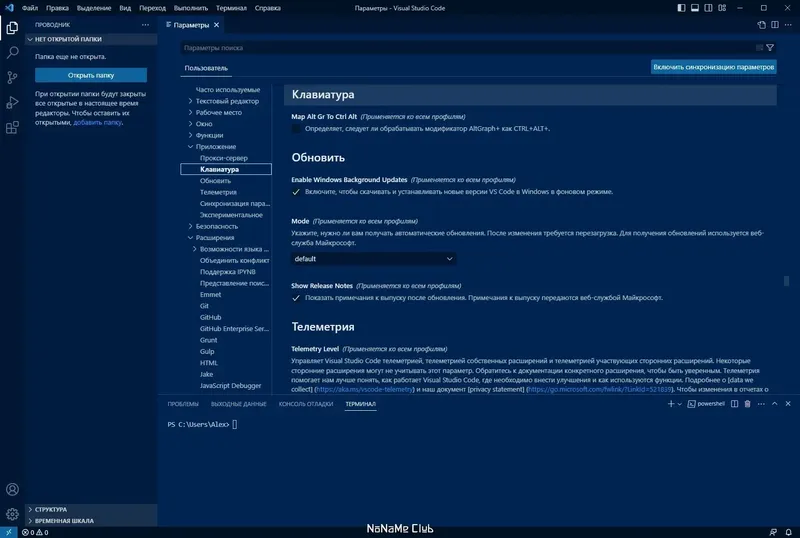The width and height of the screenshot is (800, 538).
Task: Click the remote window status bar icon
Action: [9, 532]
